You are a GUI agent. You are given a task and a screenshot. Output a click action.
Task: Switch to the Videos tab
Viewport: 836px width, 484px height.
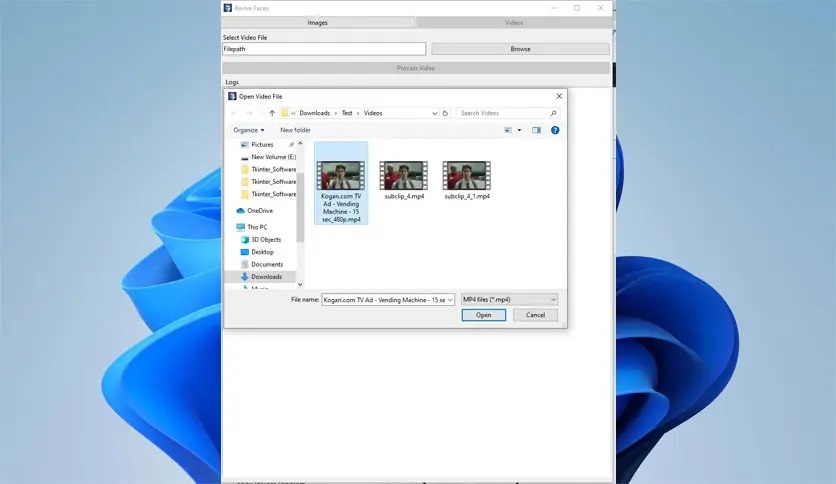514,23
